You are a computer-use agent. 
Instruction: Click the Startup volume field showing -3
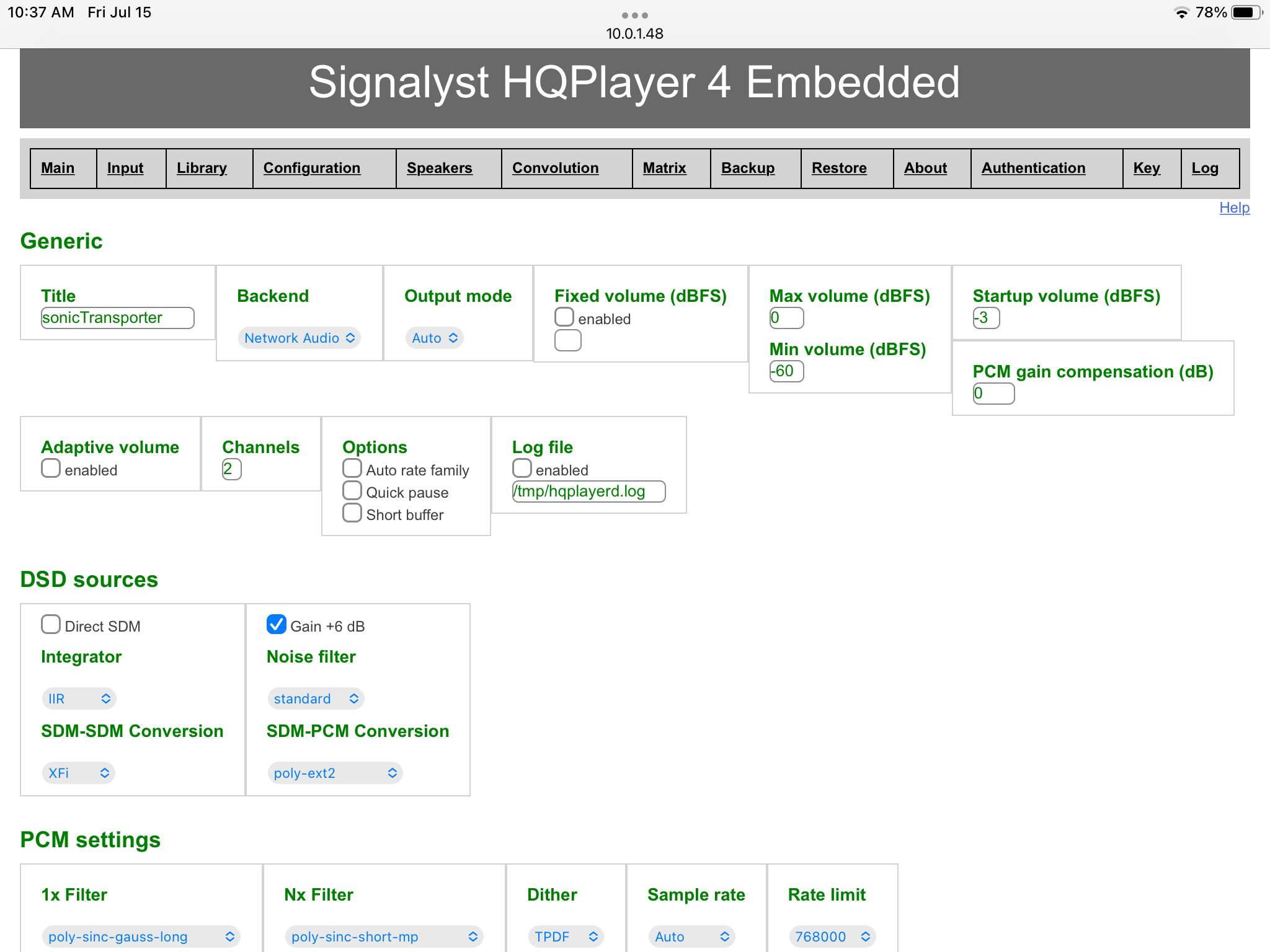986,318
